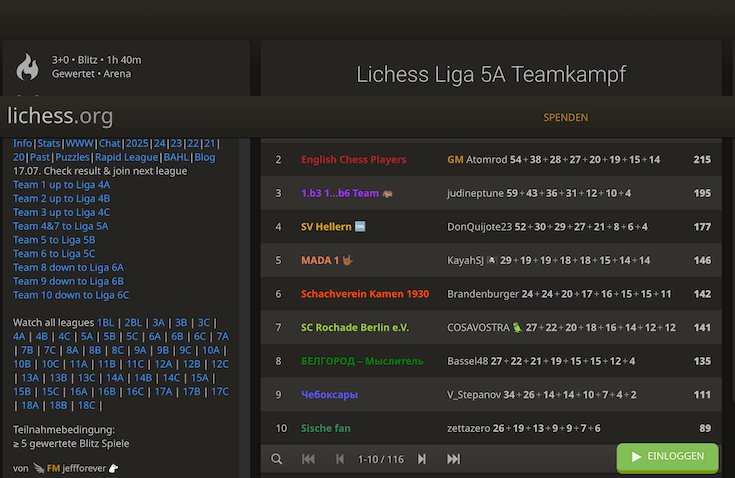Select player zettazero
This screenshot has width=735, height=478.
tap(469, 428)
